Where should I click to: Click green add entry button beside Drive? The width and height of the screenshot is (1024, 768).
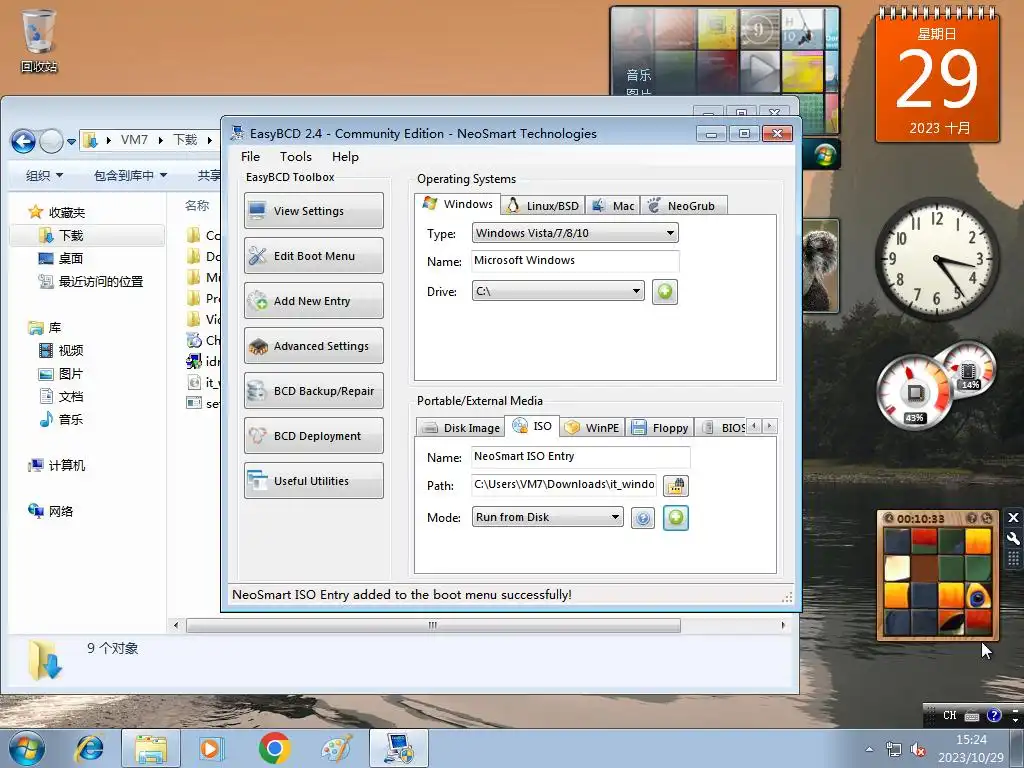tap(665, 291)
